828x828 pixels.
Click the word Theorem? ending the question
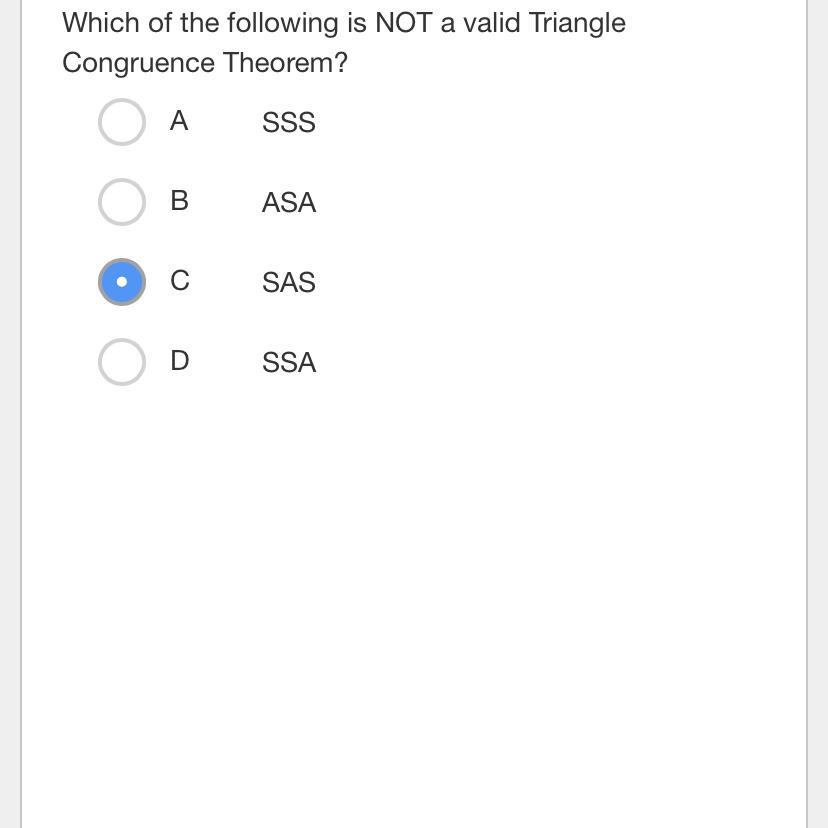286,62
